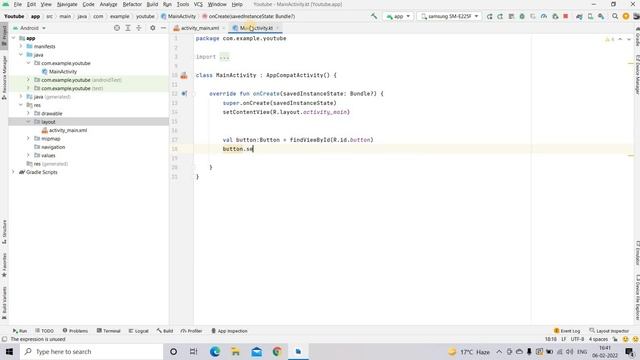Image resolution: width=640 pixels, height=360 pixels.
Task: Open the Run tool window
Action: click(20, 331)
